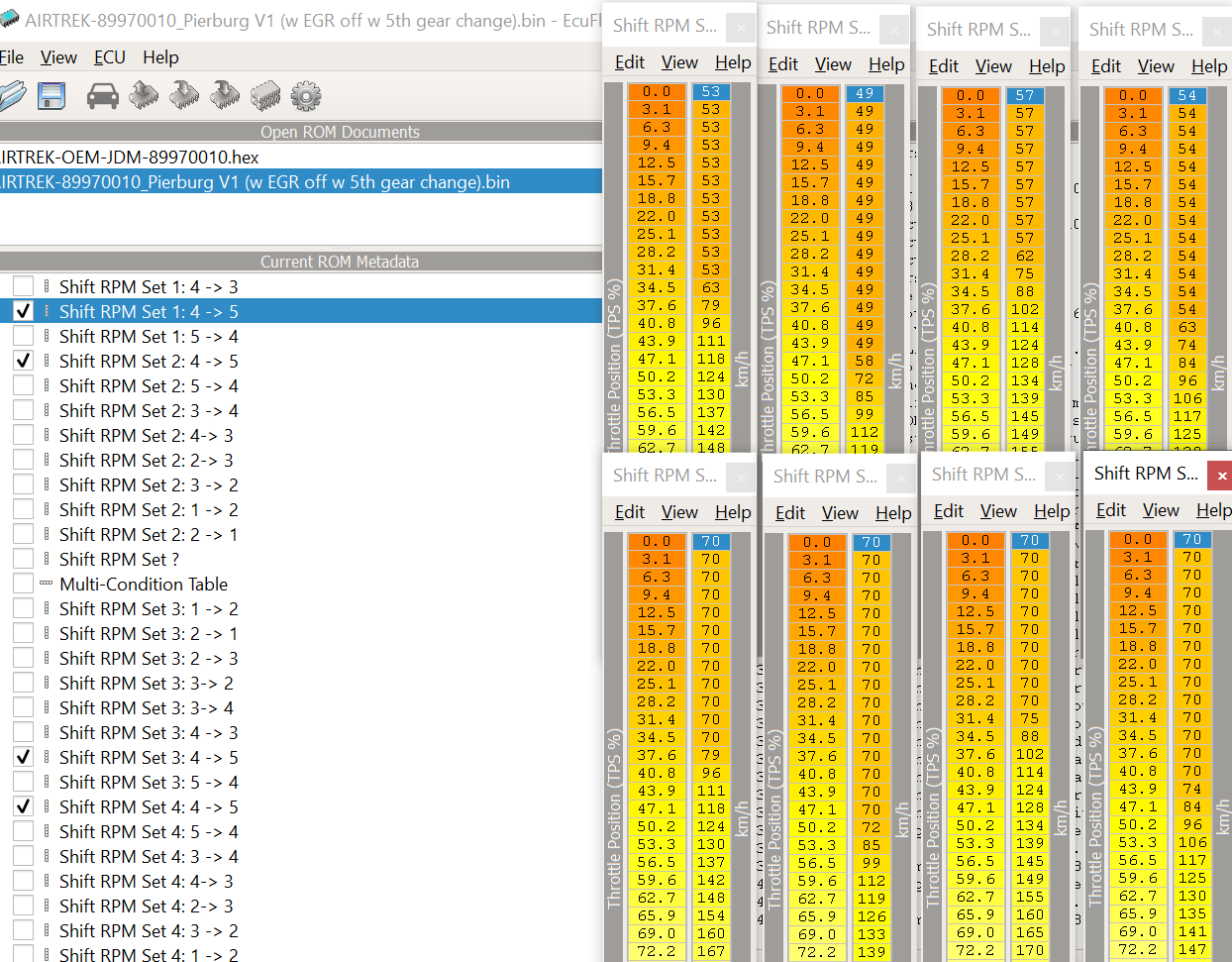
Task: Select Shift RPM Set 3: 2 -> 3 entry
Action: click(149, 659)
